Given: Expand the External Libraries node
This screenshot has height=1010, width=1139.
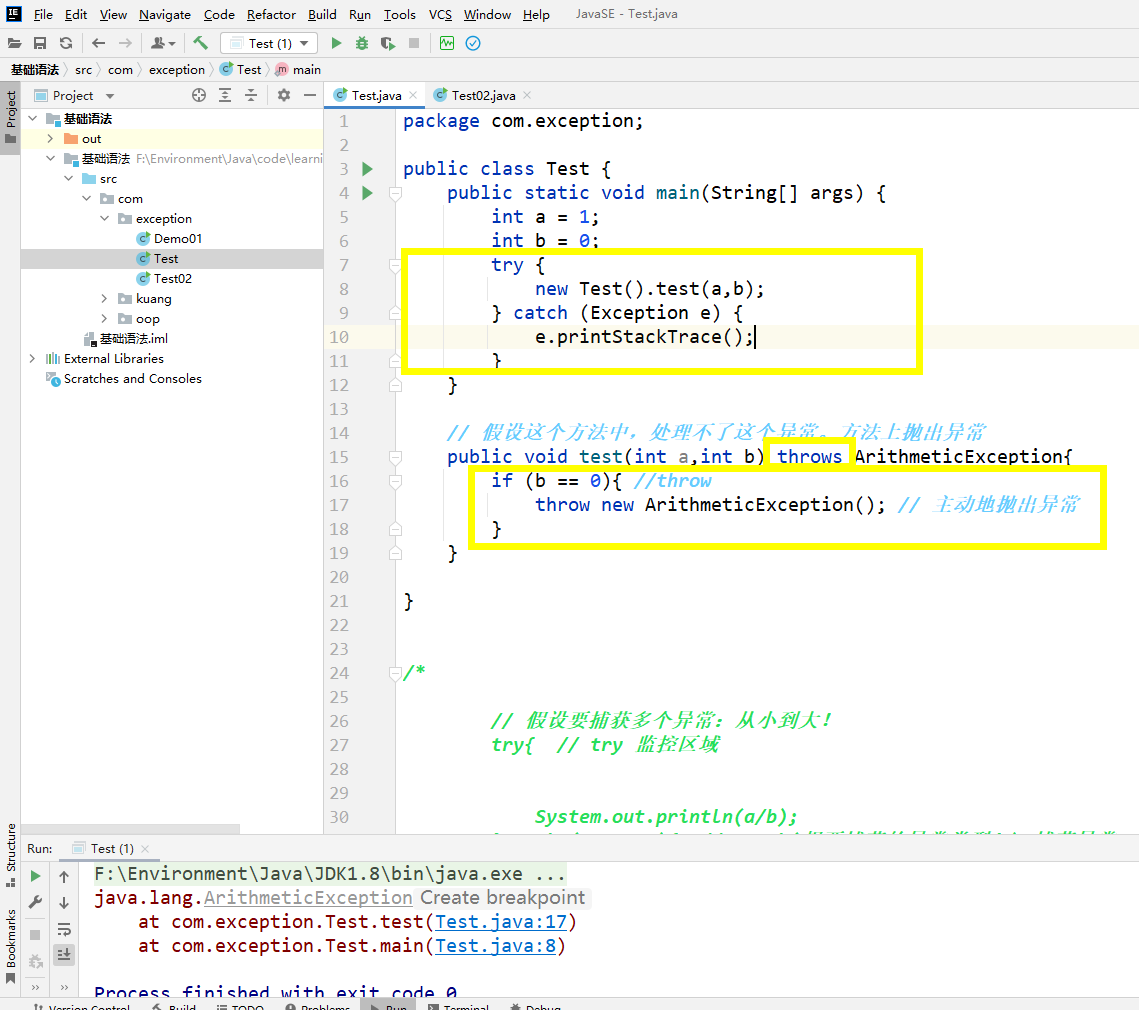Looking at the screenshot, I should (x=33, y=359).
